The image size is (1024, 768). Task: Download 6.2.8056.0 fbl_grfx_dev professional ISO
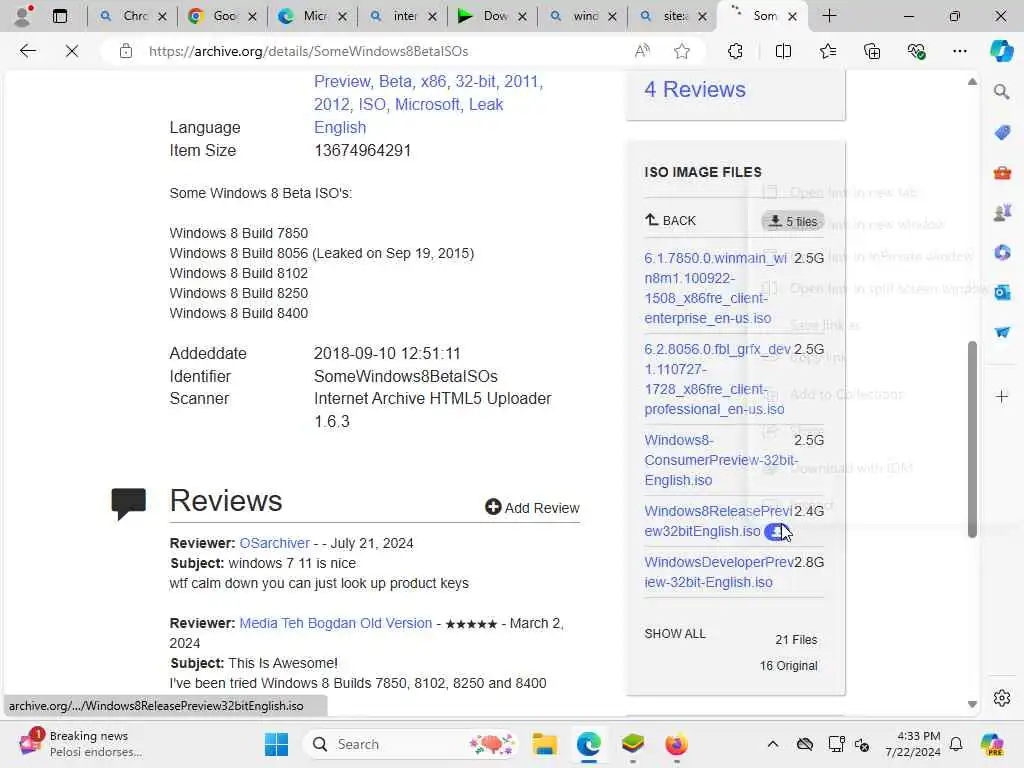pyautogui.click(x=717, y=379)
